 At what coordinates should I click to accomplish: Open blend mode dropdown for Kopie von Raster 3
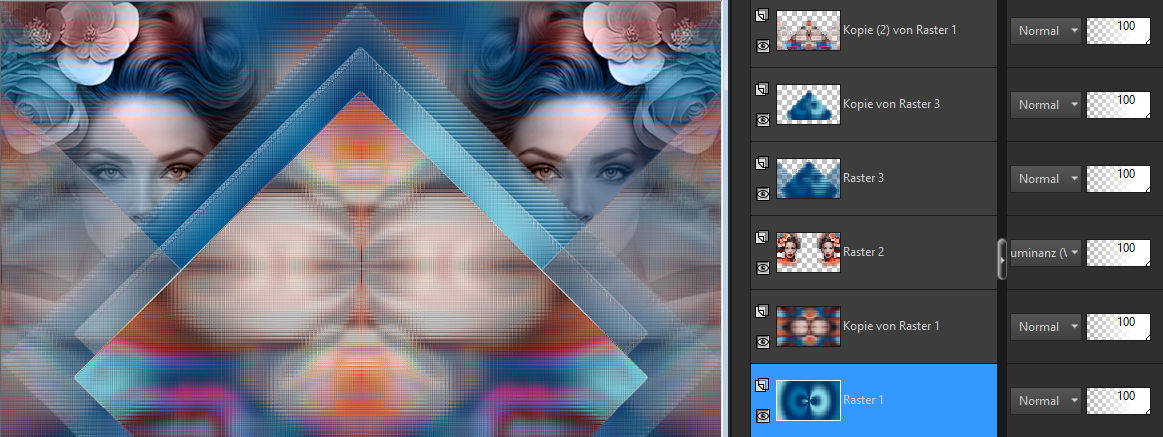pyautogui.click(x=1046, y=105)
